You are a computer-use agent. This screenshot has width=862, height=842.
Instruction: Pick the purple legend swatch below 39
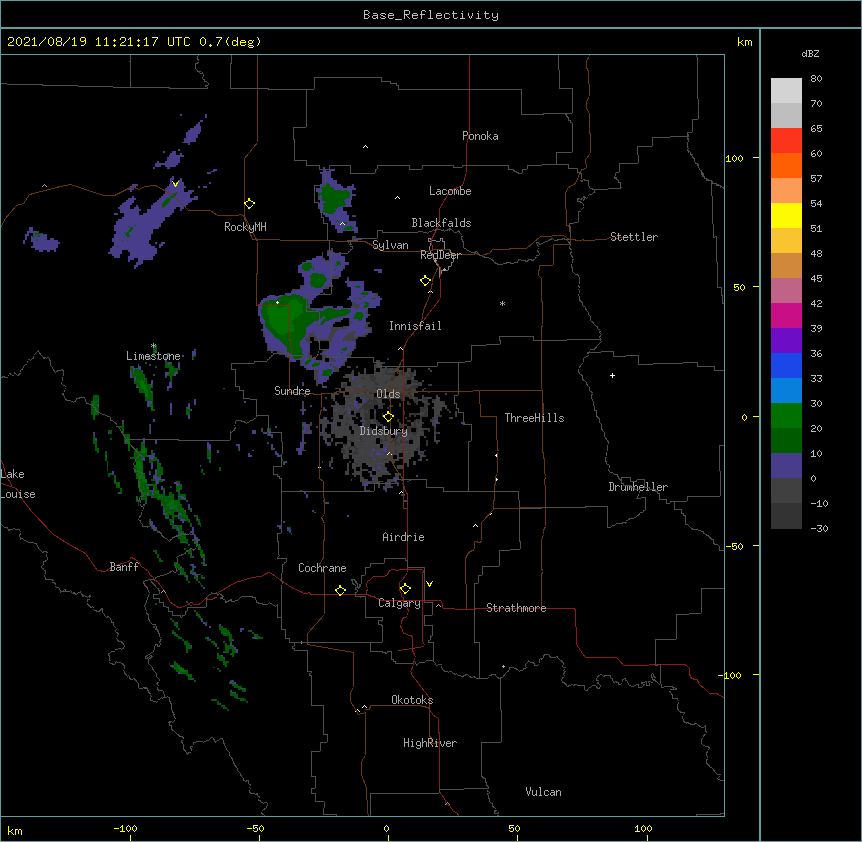coord(786,340)
